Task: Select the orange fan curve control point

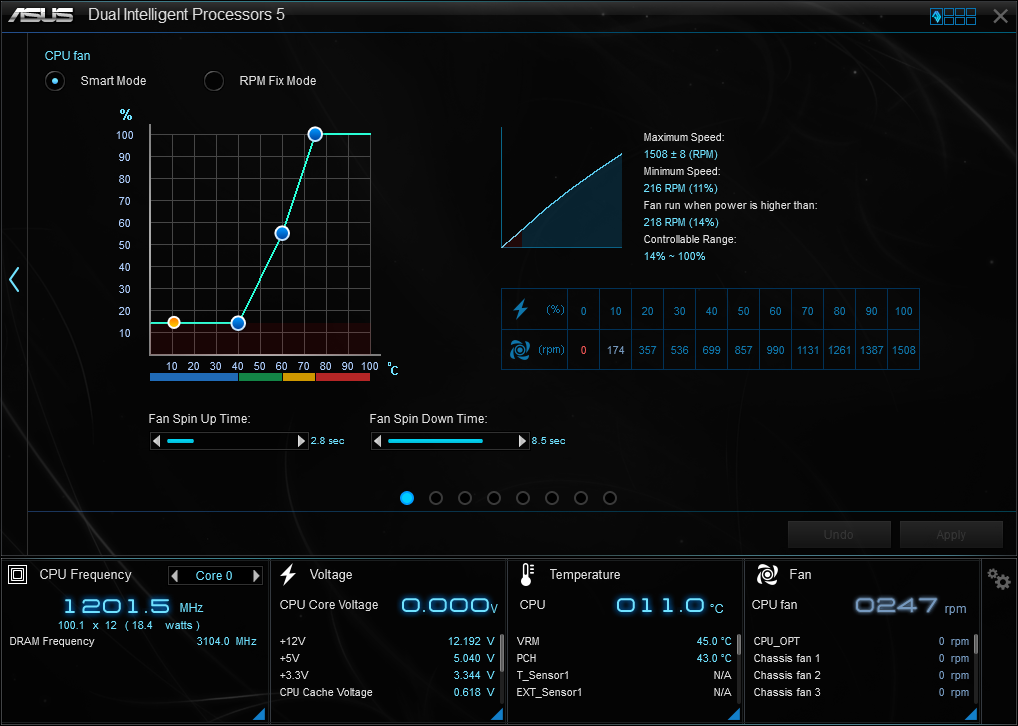Action: click(173, 323)
